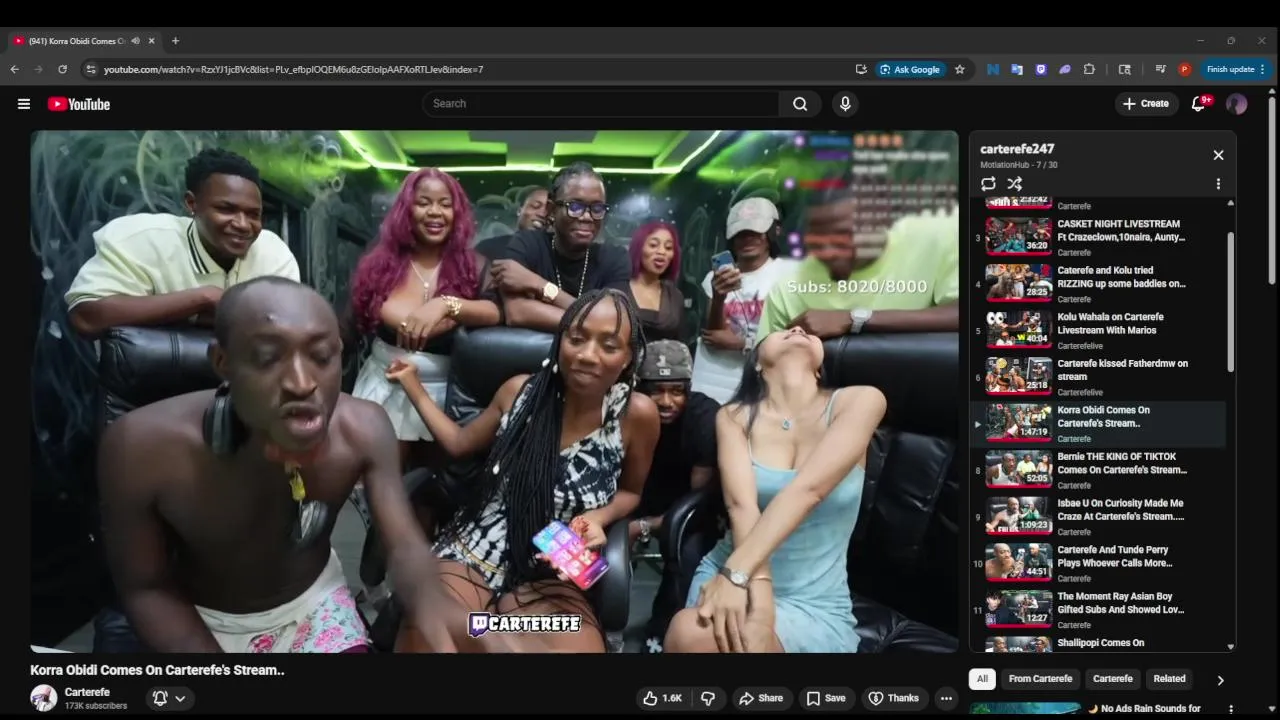Select the All filter chip
The height and width of the screenshot is (720, 1280).
coord(982,679)
